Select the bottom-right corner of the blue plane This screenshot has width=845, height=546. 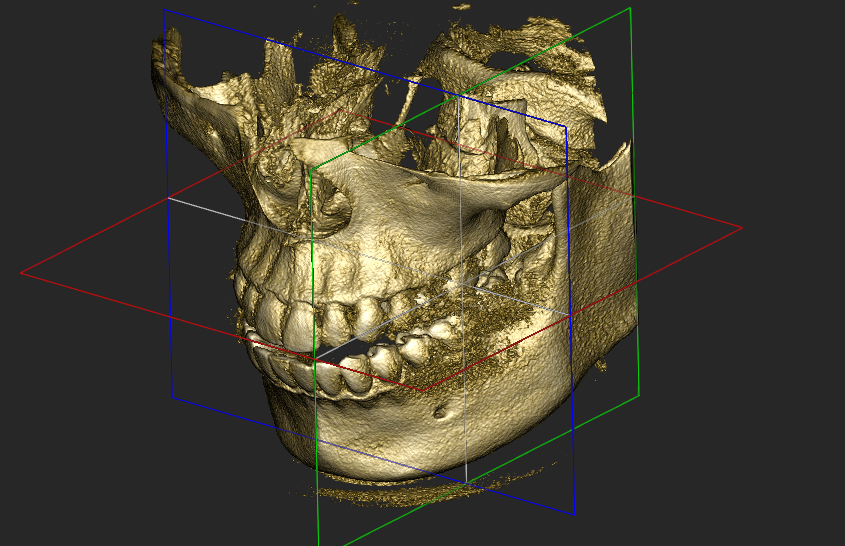click(575, 514)
